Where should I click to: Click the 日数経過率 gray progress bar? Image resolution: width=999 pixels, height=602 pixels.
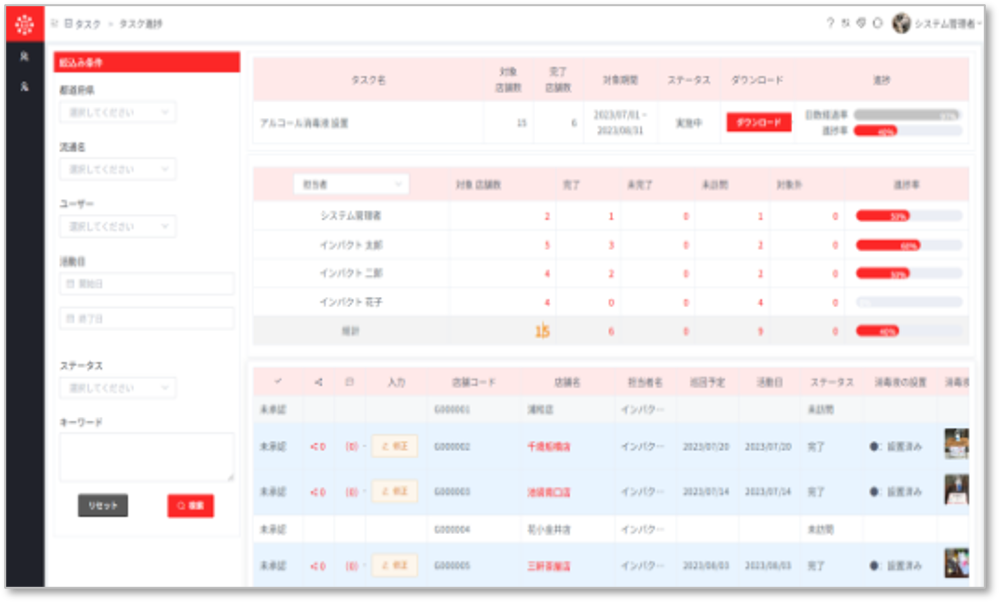click(907, 115)
